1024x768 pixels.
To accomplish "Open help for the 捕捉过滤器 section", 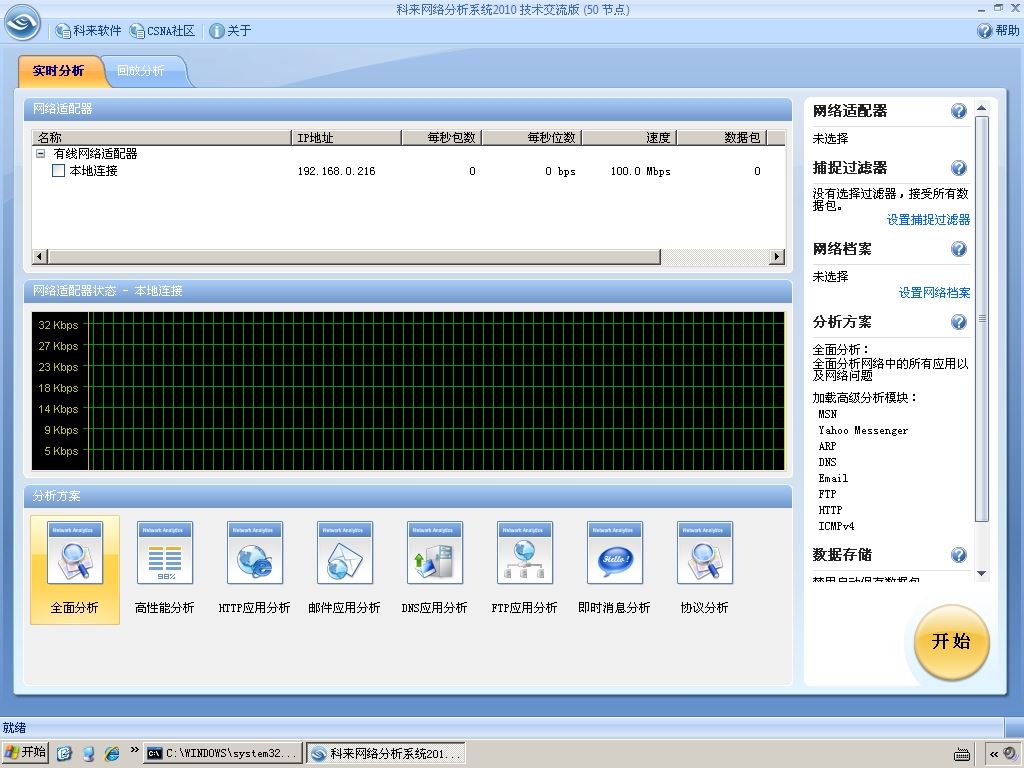I will (959, 168).
